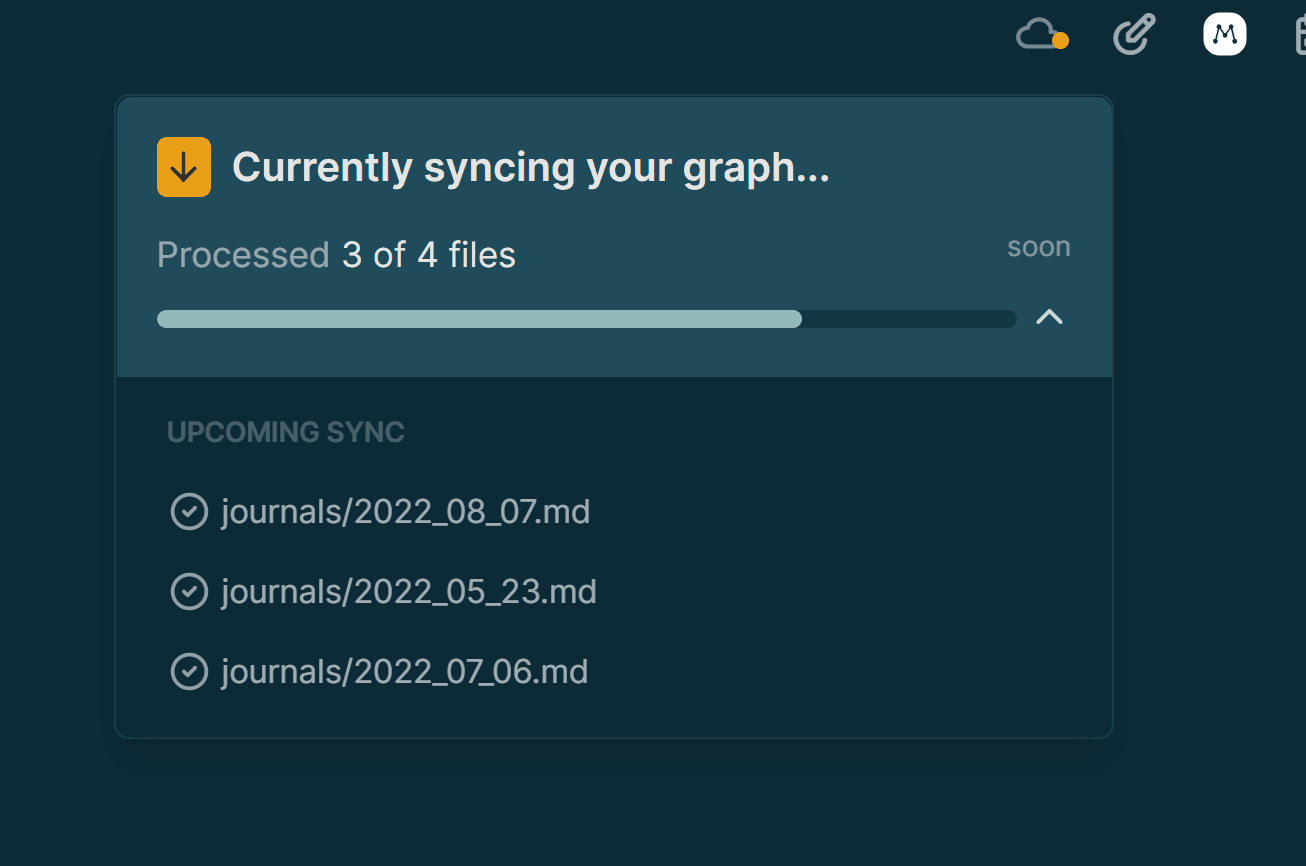The height and width of the screenshot is (866, 1306).
Task: Expand the Upcoming Sync section header
Action: coord(286,432)
